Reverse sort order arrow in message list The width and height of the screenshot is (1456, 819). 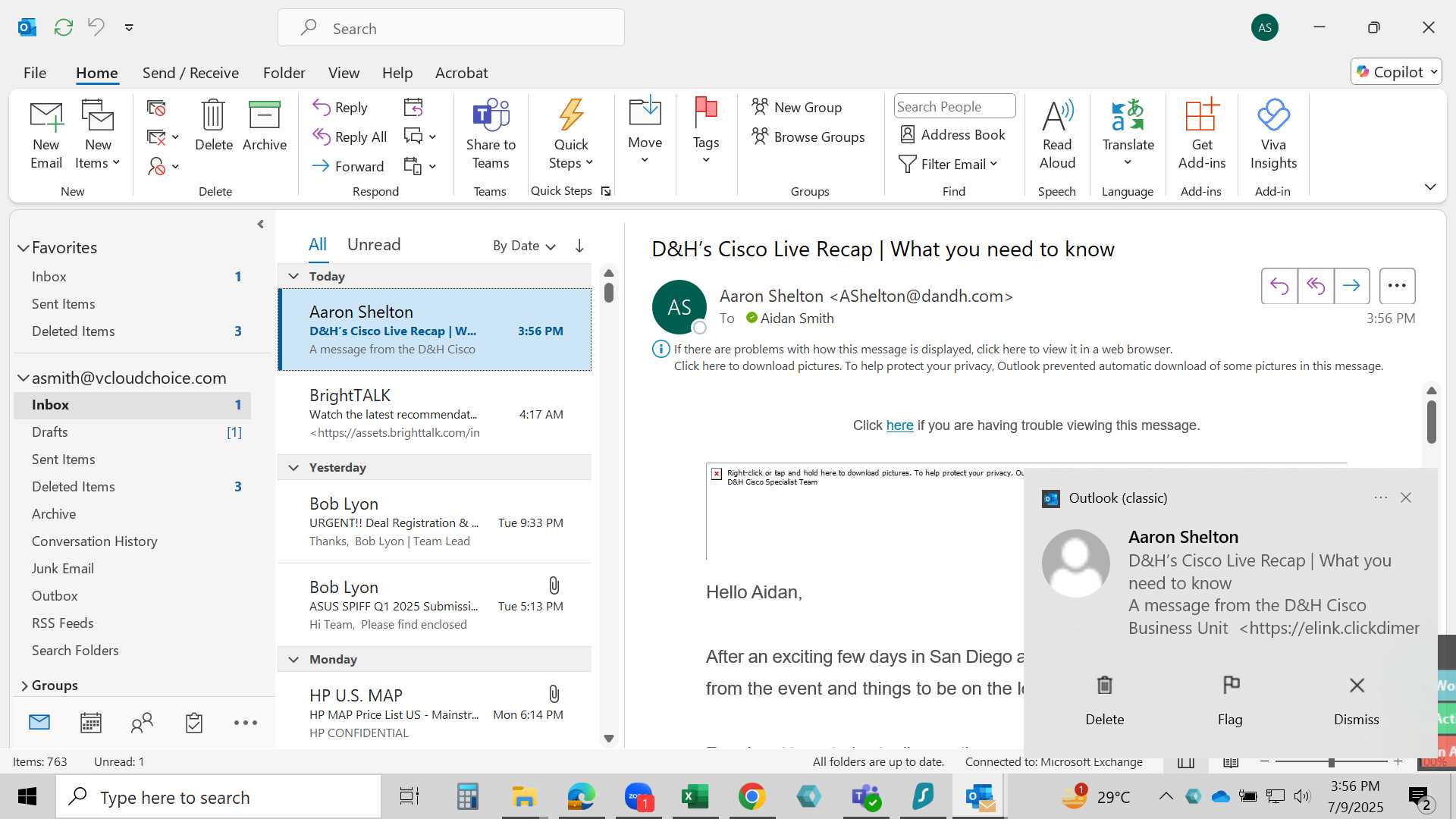pos(579,245)
